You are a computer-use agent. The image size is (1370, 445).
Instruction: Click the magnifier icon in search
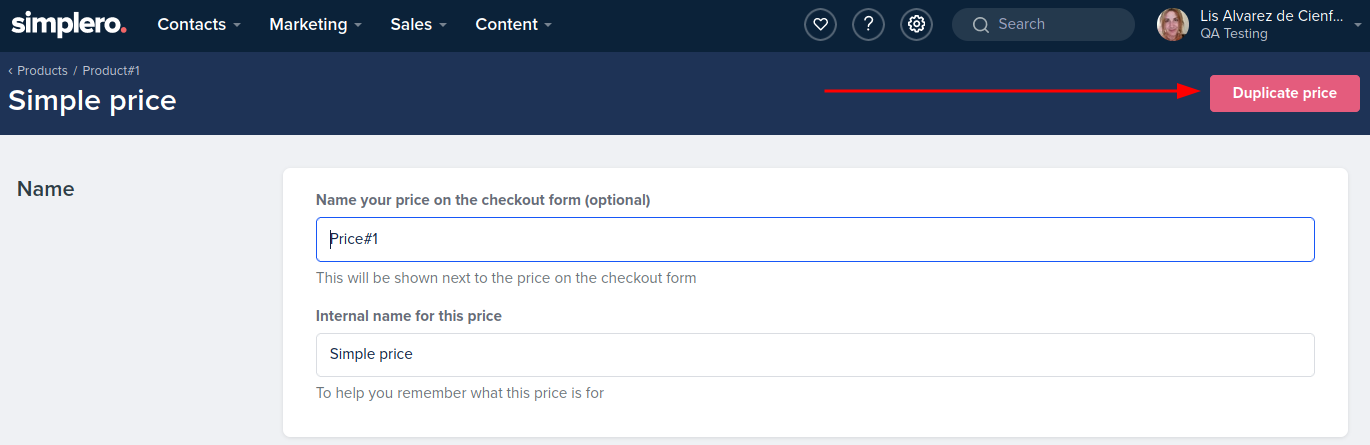pyautogui.click(x=980, y=25)
